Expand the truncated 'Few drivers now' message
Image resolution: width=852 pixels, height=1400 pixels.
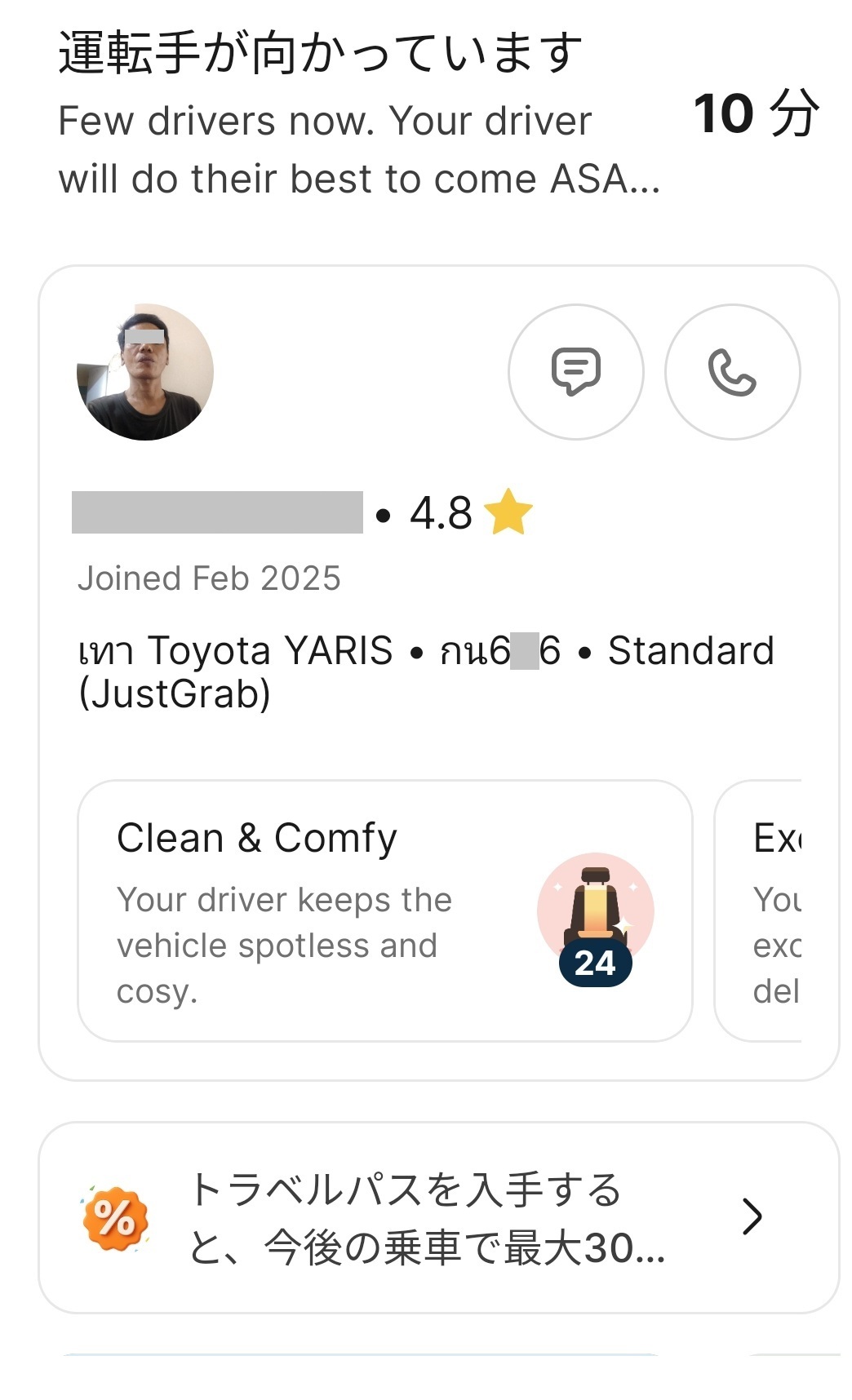[359, 150]
